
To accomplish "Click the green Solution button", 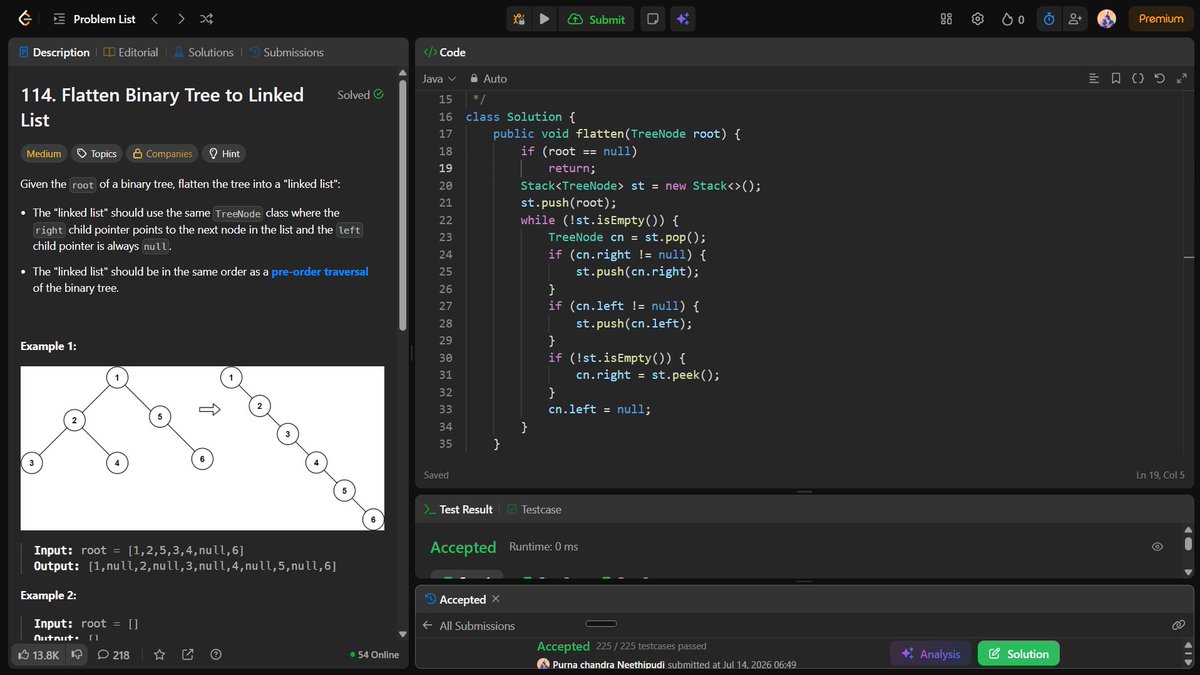I will [1018, 654].
